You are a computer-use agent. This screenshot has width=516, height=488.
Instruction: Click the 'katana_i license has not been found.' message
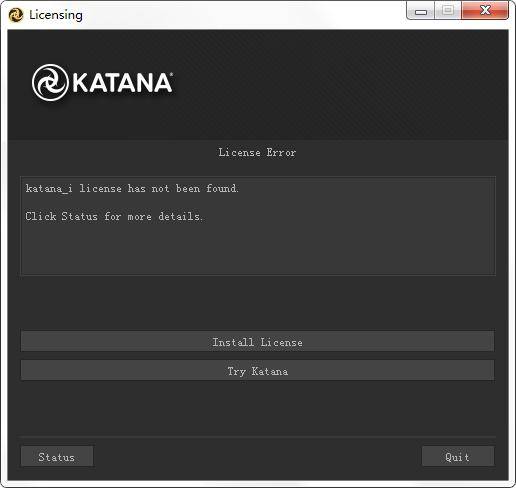(132, 188)
